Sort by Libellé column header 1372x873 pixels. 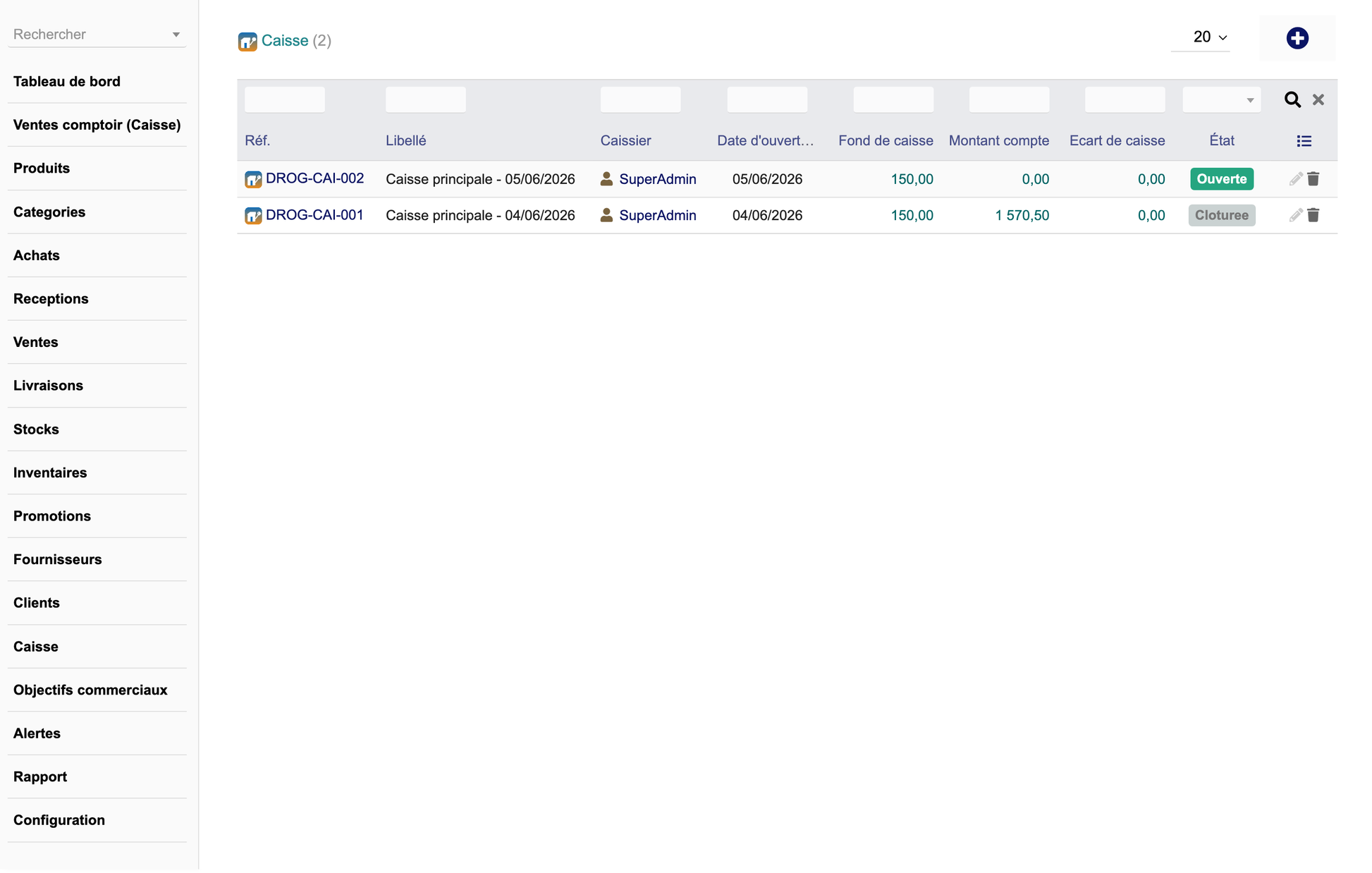[x=405, y=140]
